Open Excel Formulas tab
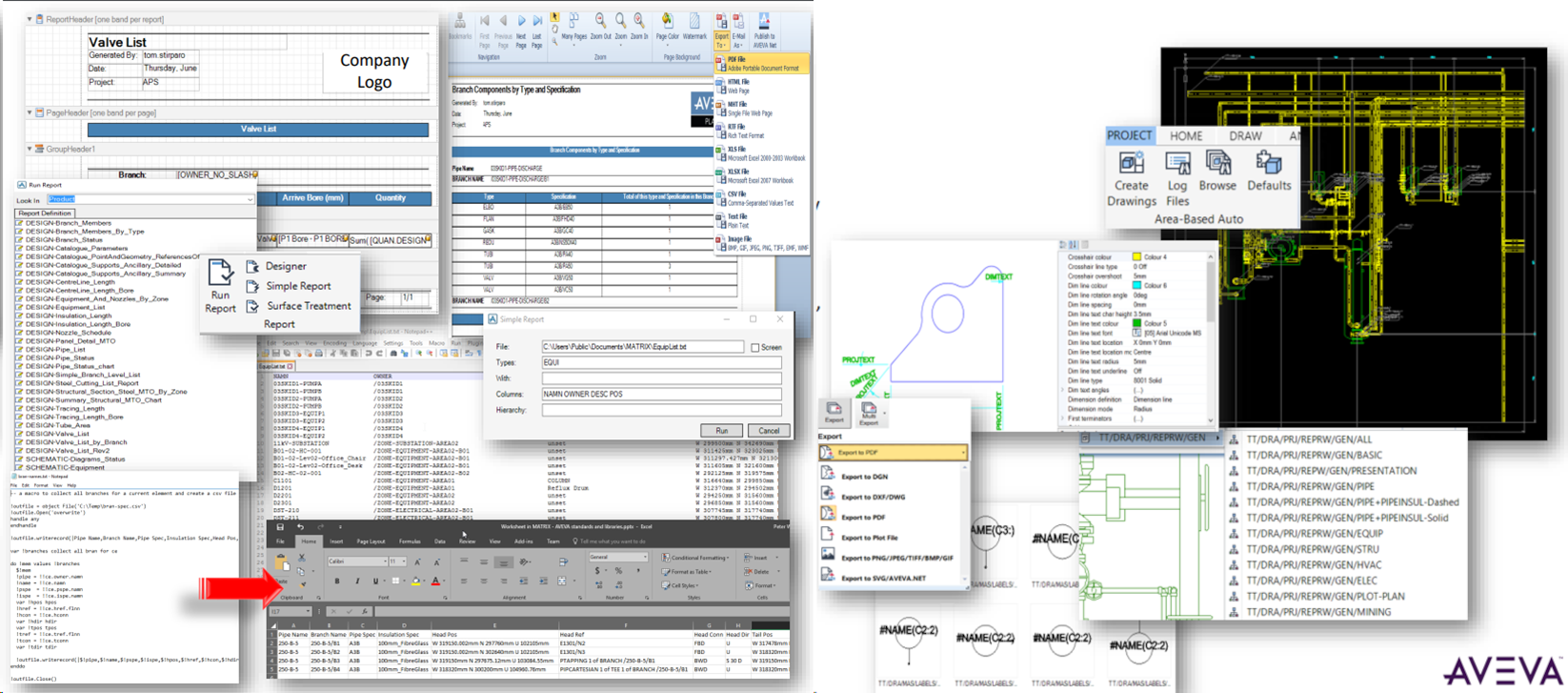The height and width of the screenshot is (693, 1568). [x=410, y=541]
